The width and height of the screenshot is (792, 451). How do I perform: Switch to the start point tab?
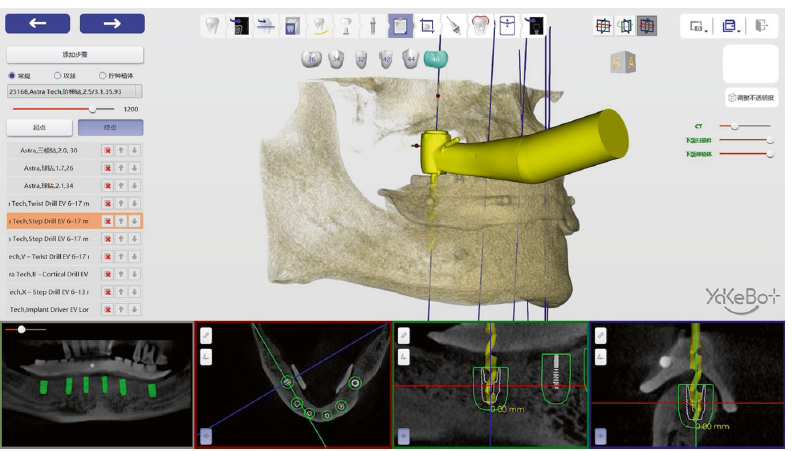(39, 127)
